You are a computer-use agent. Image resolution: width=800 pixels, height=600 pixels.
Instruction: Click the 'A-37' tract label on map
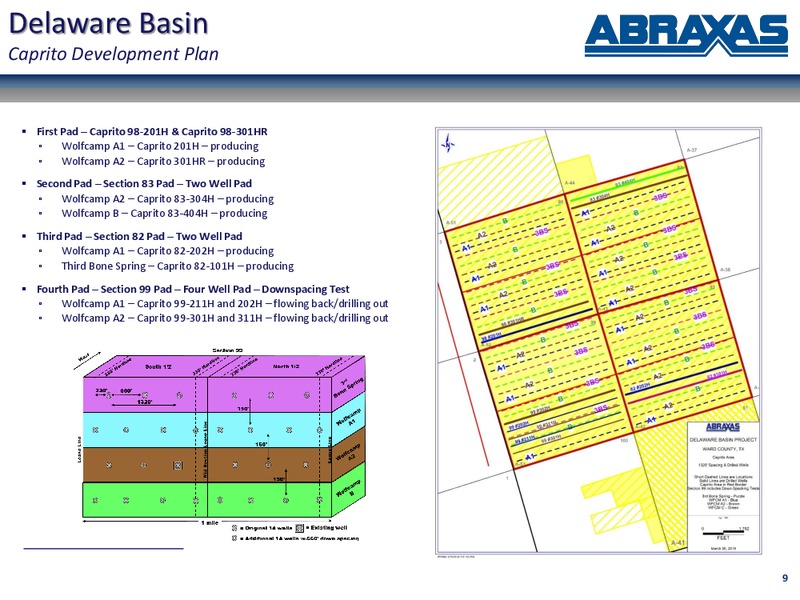pyautogui.click(x=692, y=151)
